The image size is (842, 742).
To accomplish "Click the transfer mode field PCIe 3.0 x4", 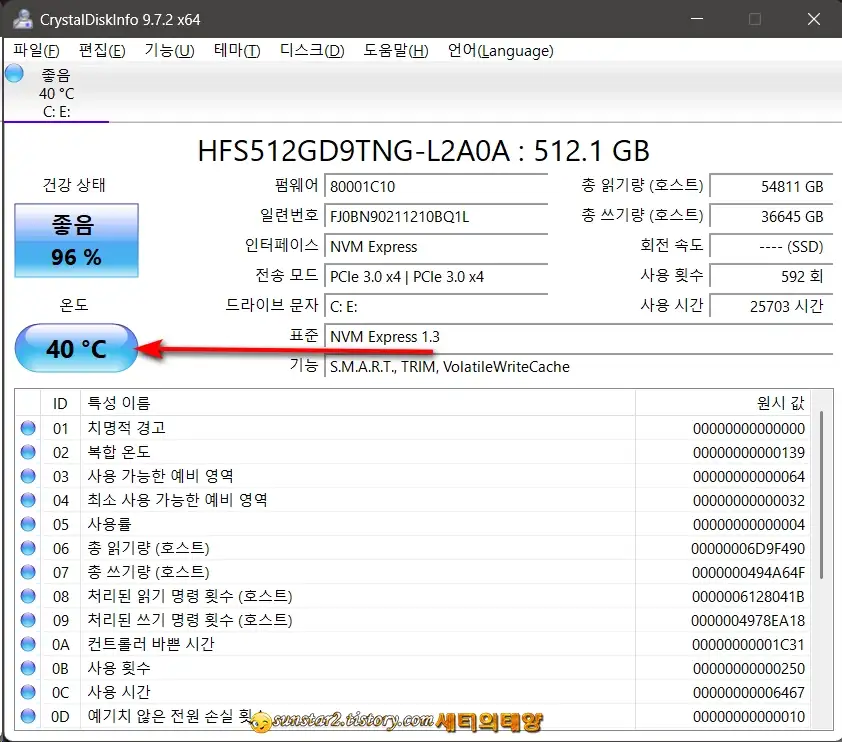I will tap(436, 277).
